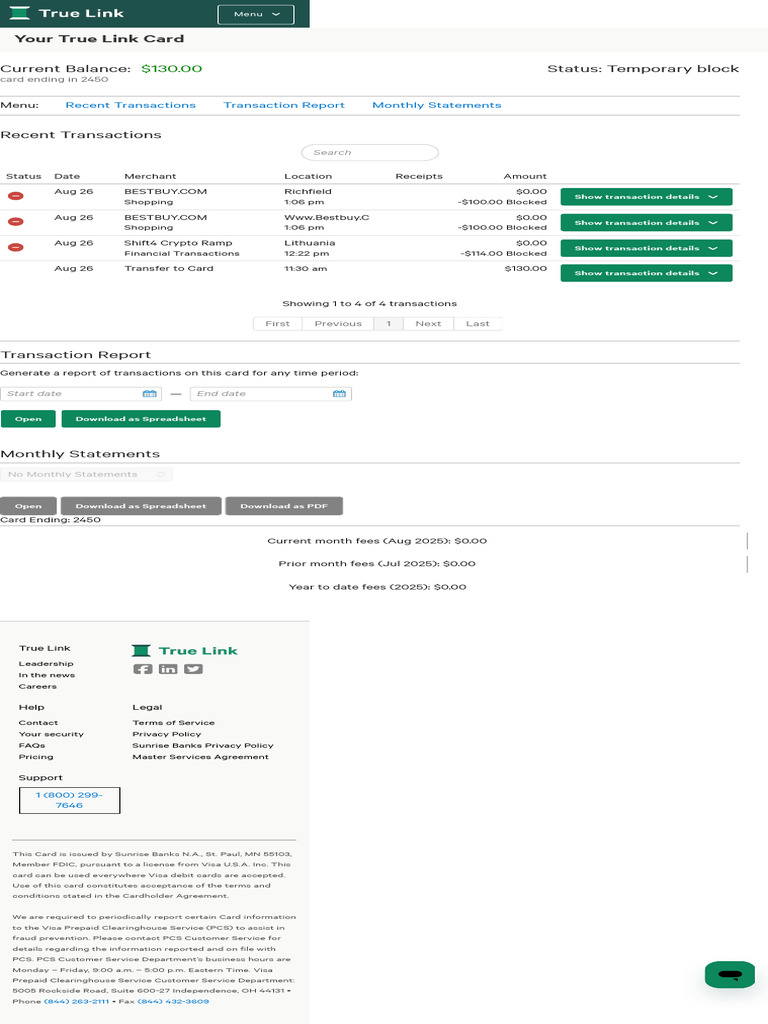Viewport: 768px width, 1024px height.
Task: Click PCS phone number (844) 263-2111
Action: click(76, 1001)
